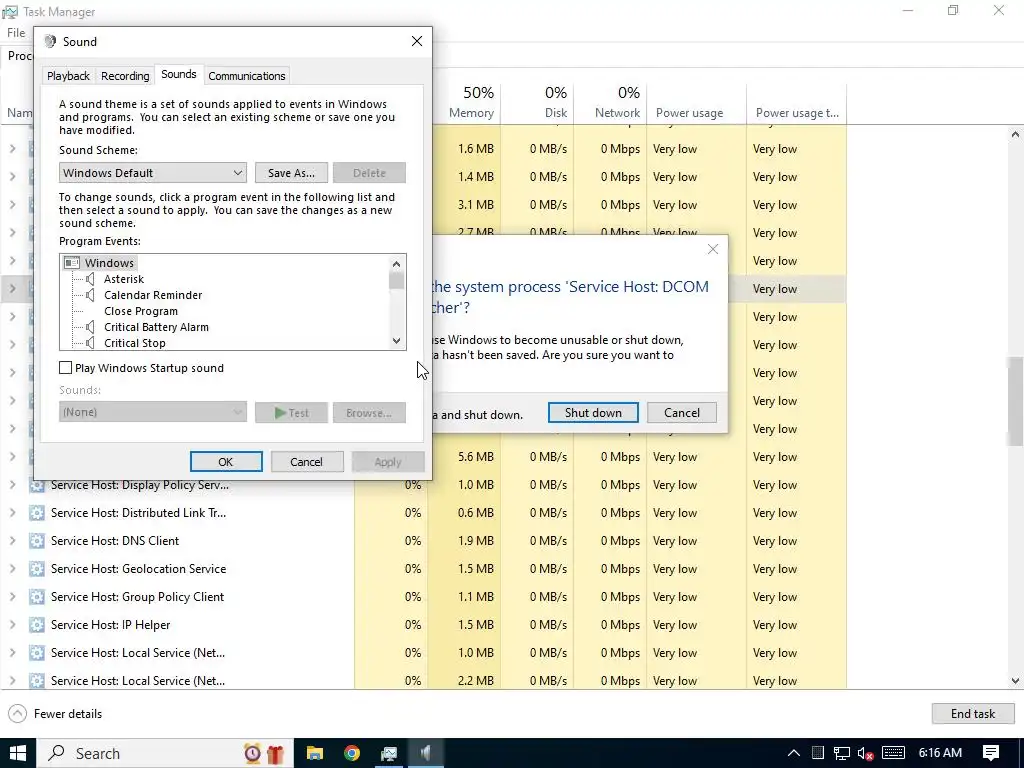Open the Windows Start menu
Screen dimensions: 1024x768
[x=17, y=753]
